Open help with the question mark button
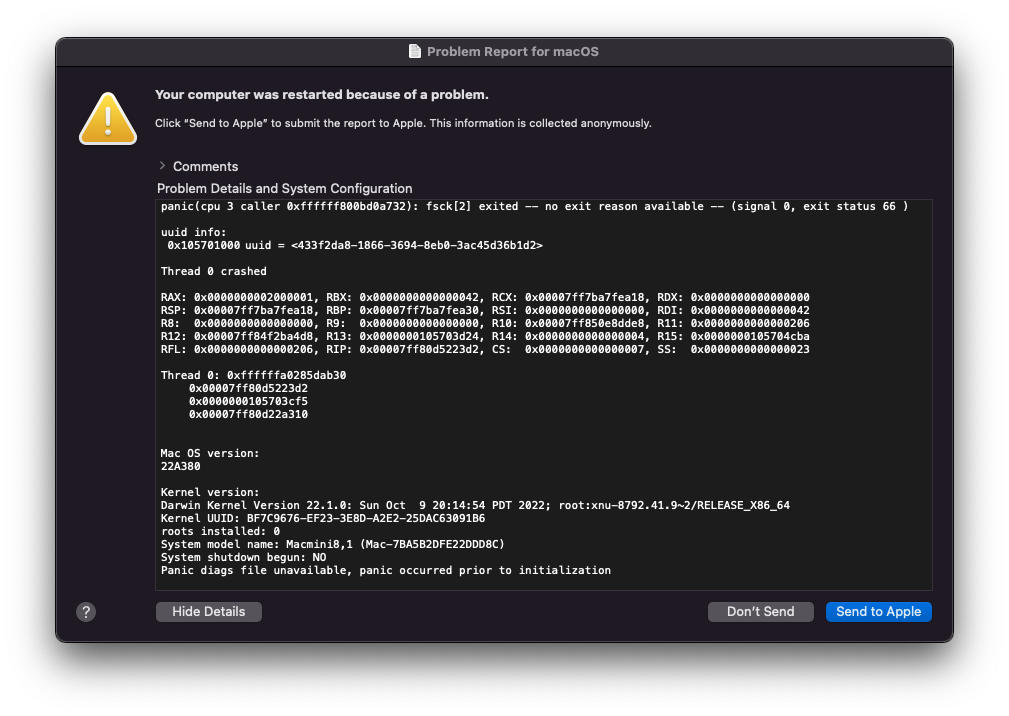This screenshot has width=1009, height=716. click(86, 612)
